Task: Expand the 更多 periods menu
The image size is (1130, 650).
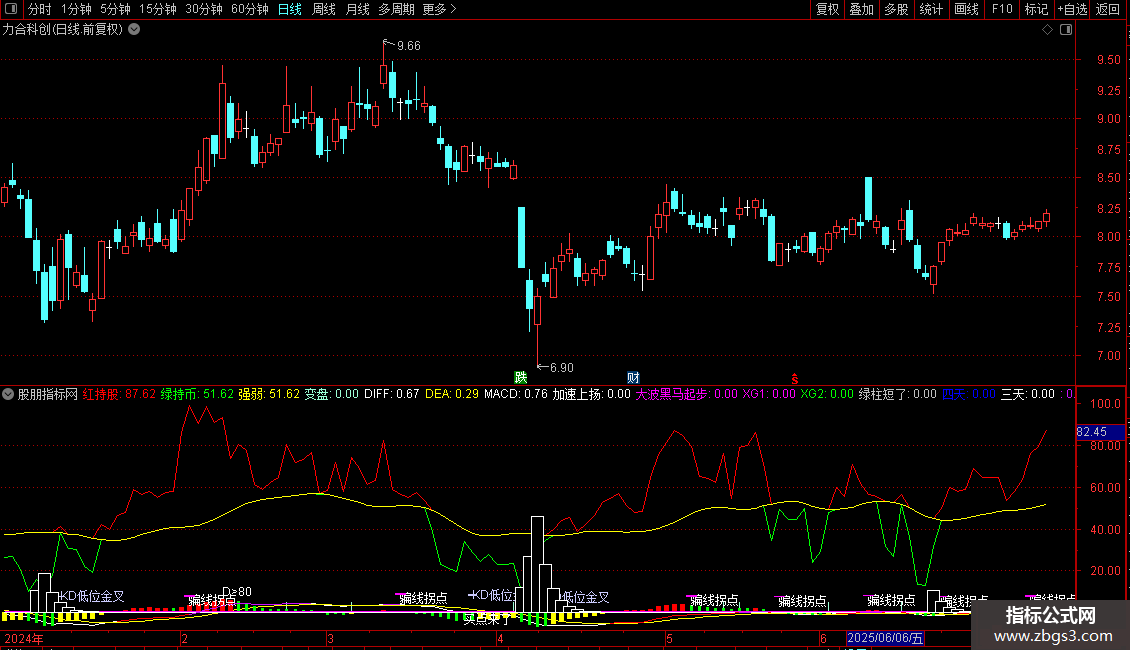Action: [x=439, y=9]
